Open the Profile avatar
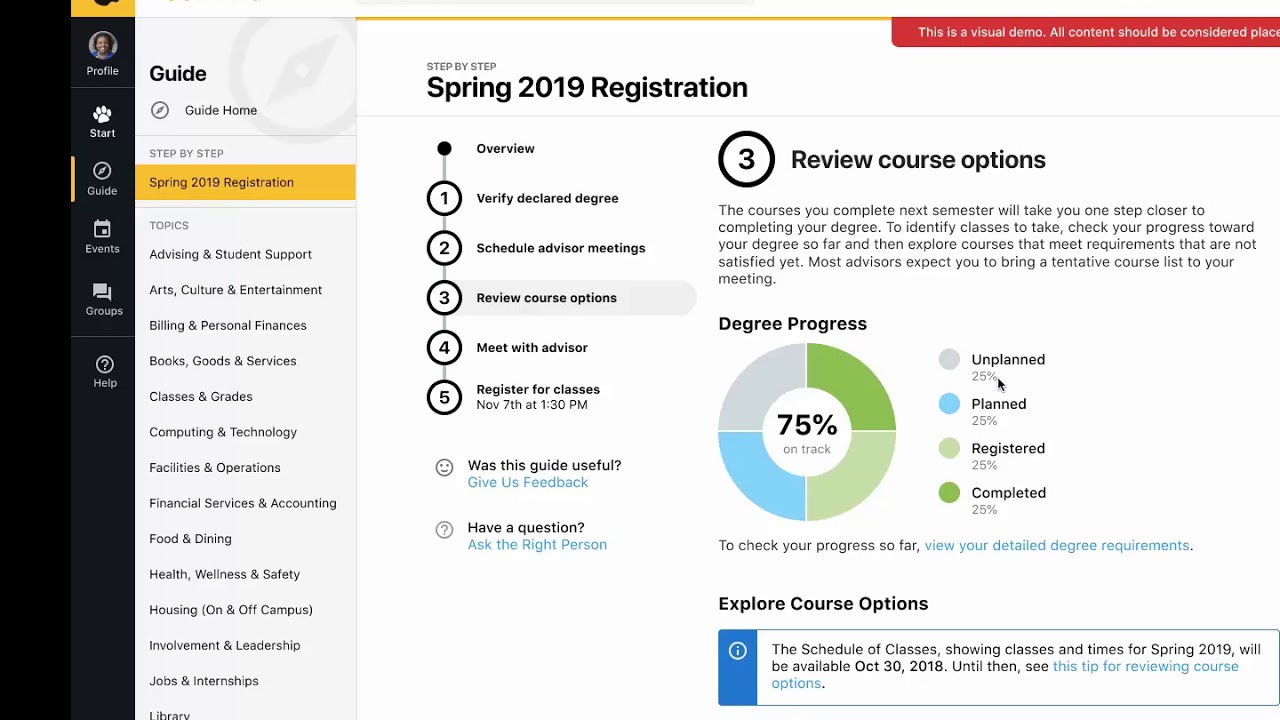 [x=103, y=45]
